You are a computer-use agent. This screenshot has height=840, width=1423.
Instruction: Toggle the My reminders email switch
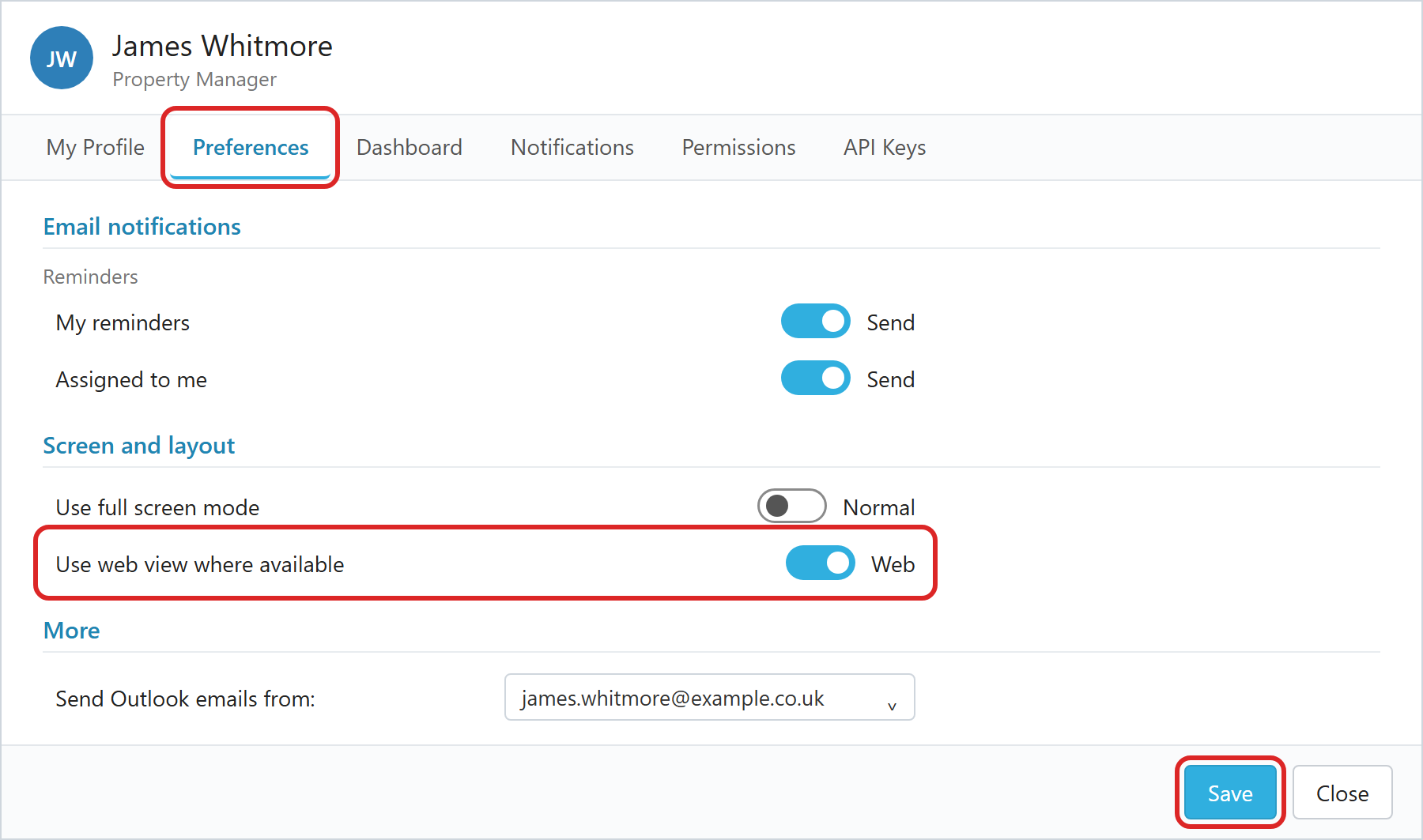(x=816, y=321)
